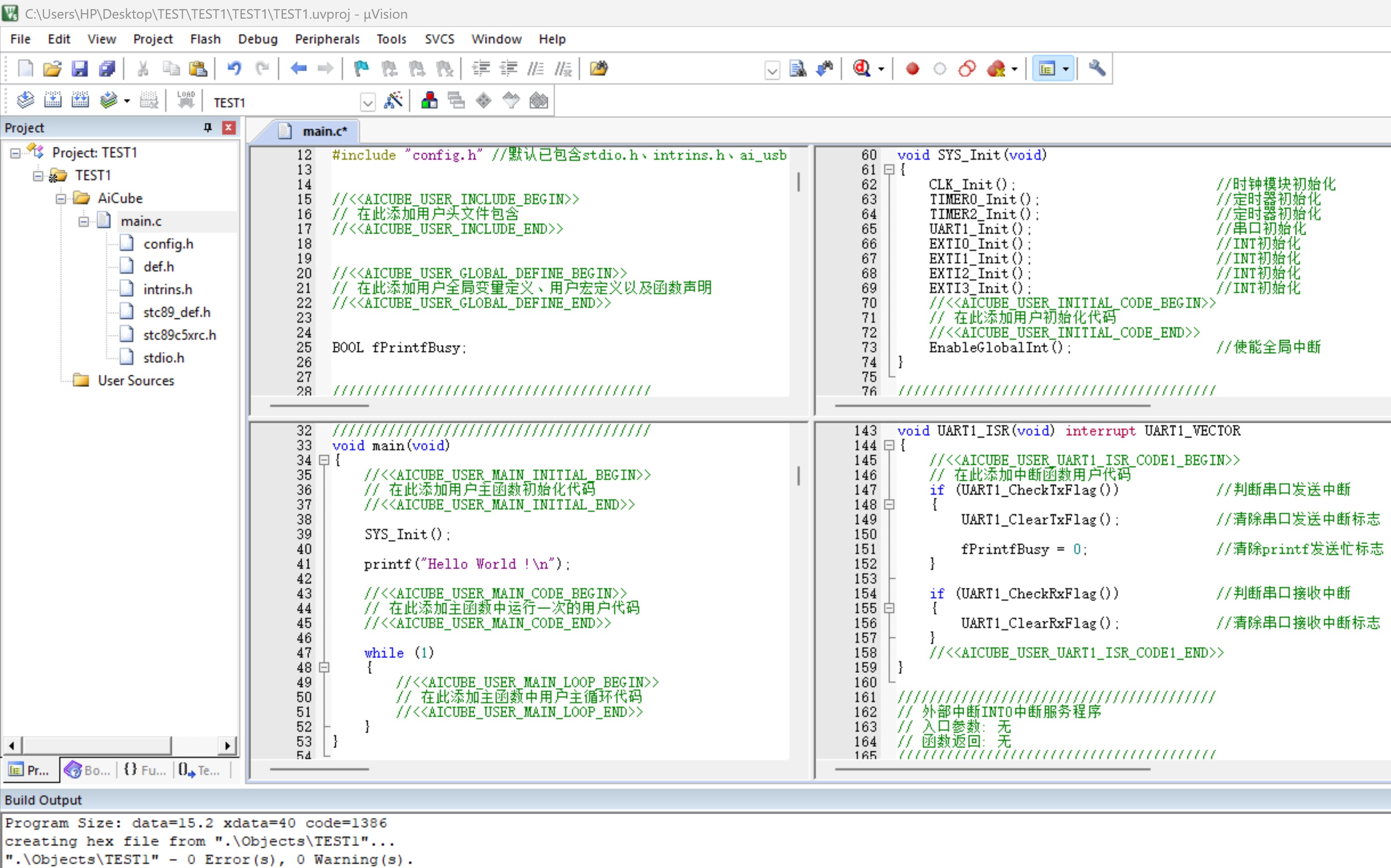
Task: Open batch build dropdown arrow
Action: pos(127,101)
